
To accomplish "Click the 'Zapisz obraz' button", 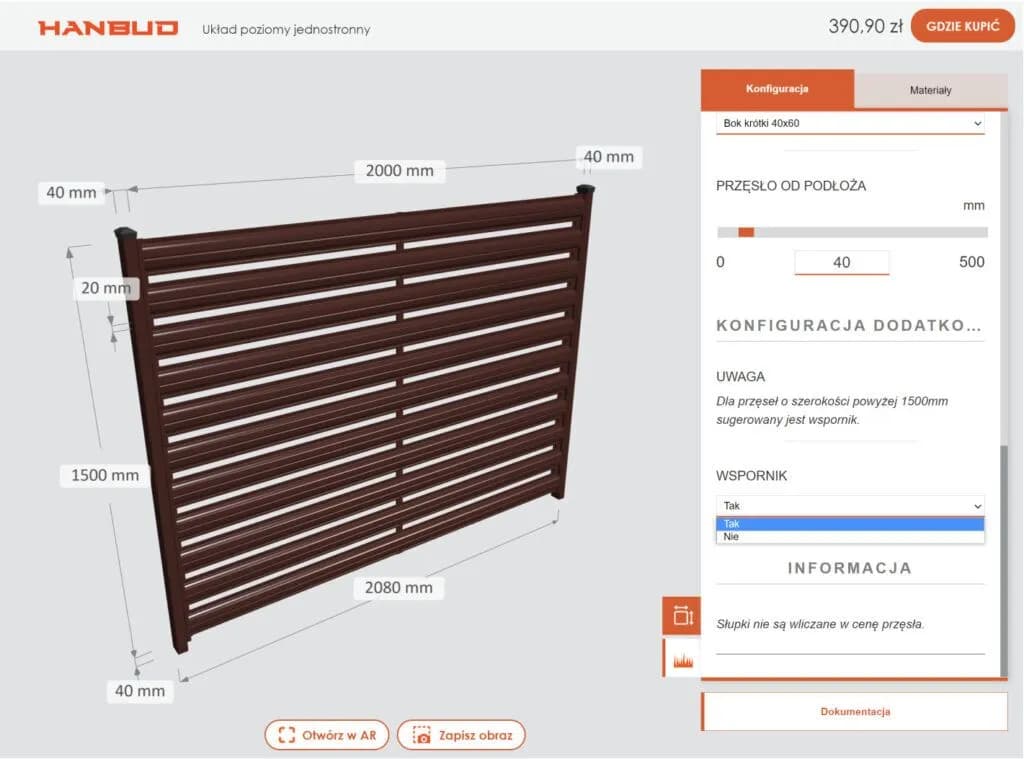I will pos(461,736).
